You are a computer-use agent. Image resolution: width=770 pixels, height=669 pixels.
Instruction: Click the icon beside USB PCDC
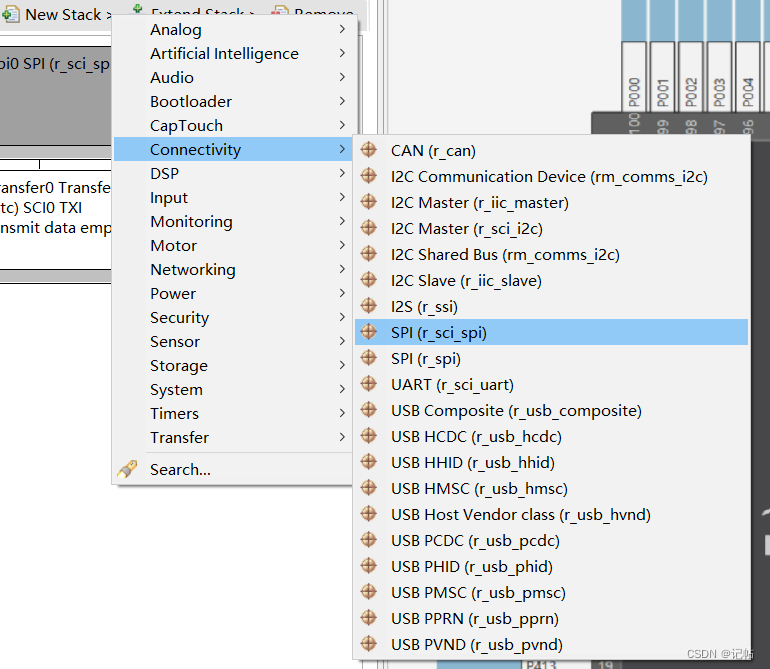[x=368, y=540]
